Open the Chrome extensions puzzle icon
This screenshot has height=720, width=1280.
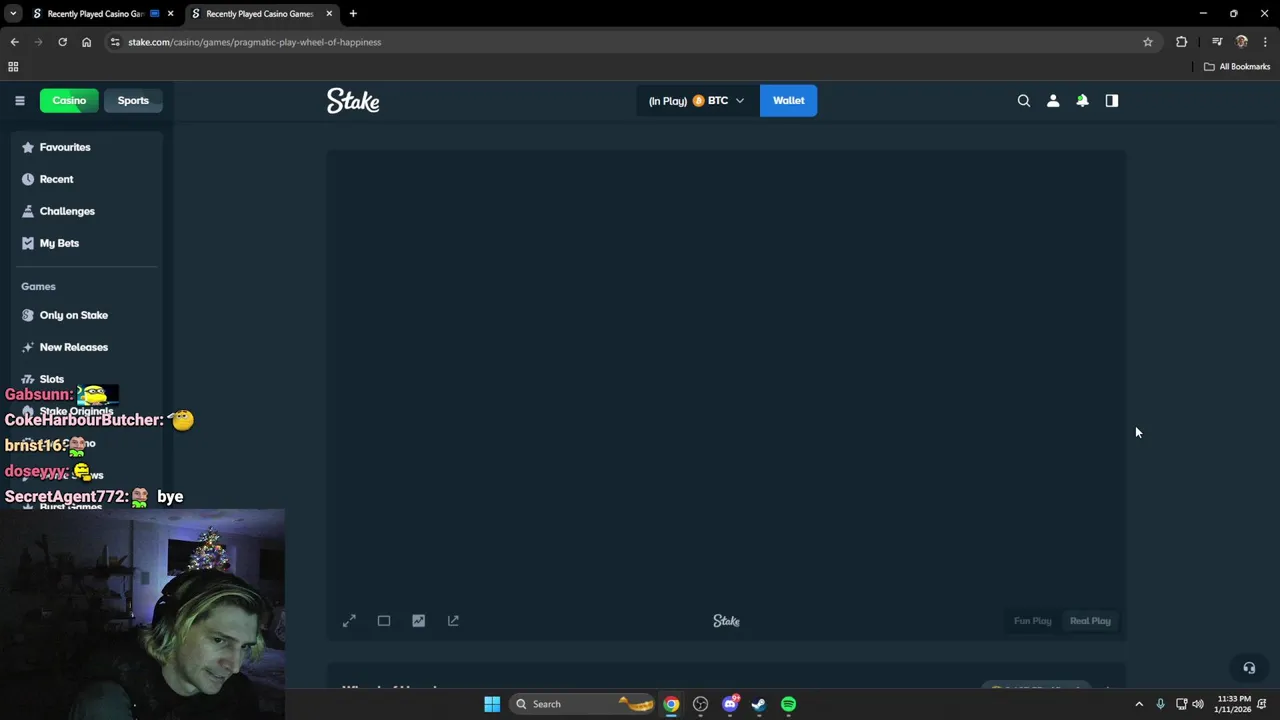tap(1182, 42)
